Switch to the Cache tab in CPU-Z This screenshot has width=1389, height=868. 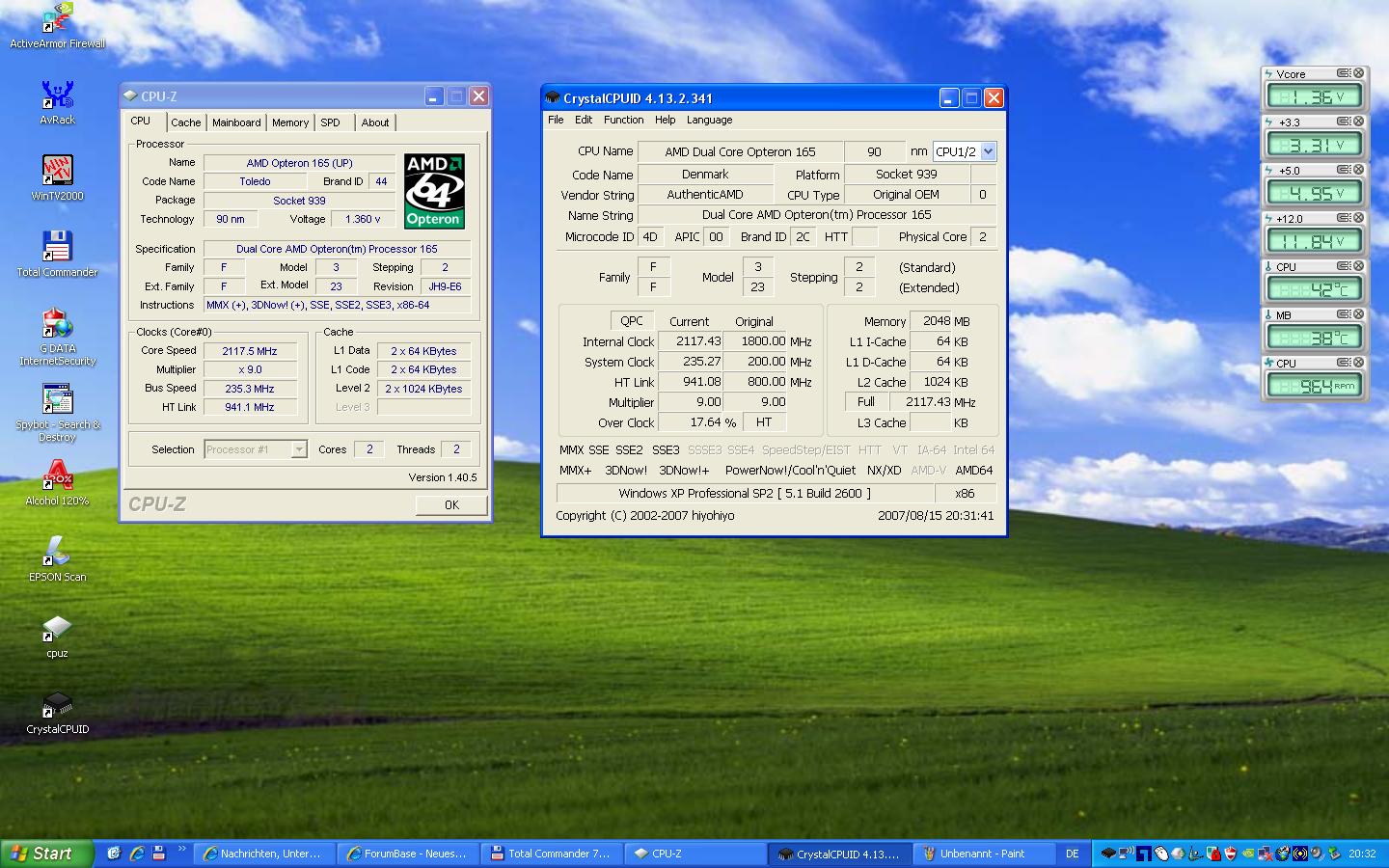click(186, 122)
